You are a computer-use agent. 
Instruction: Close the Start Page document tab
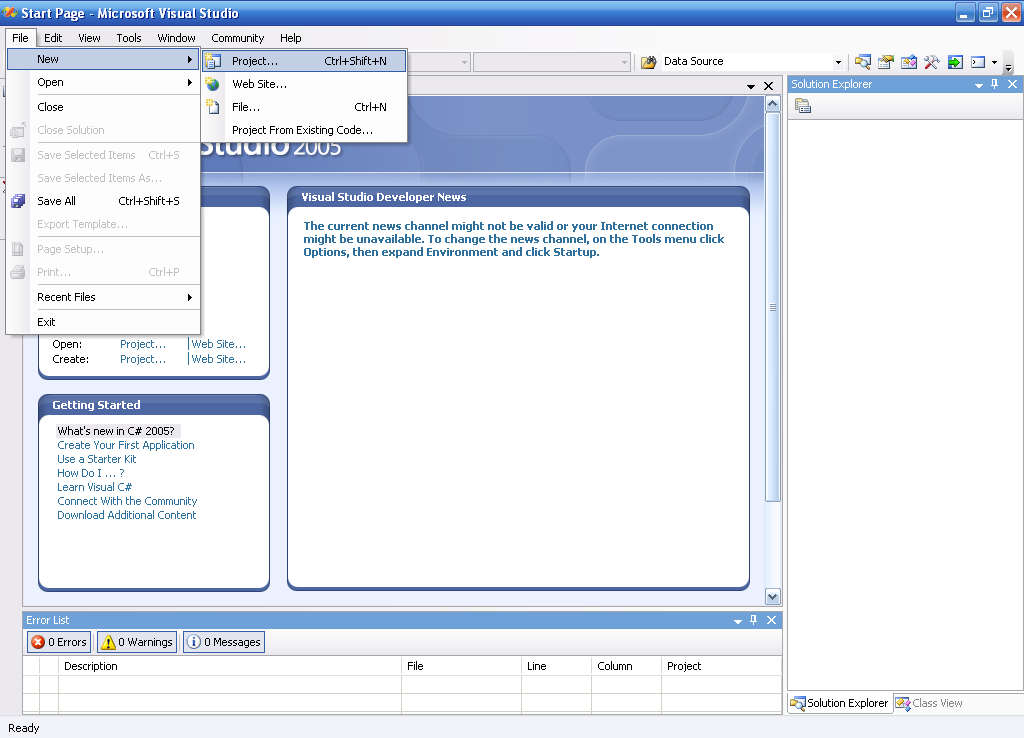coord(769,86)
